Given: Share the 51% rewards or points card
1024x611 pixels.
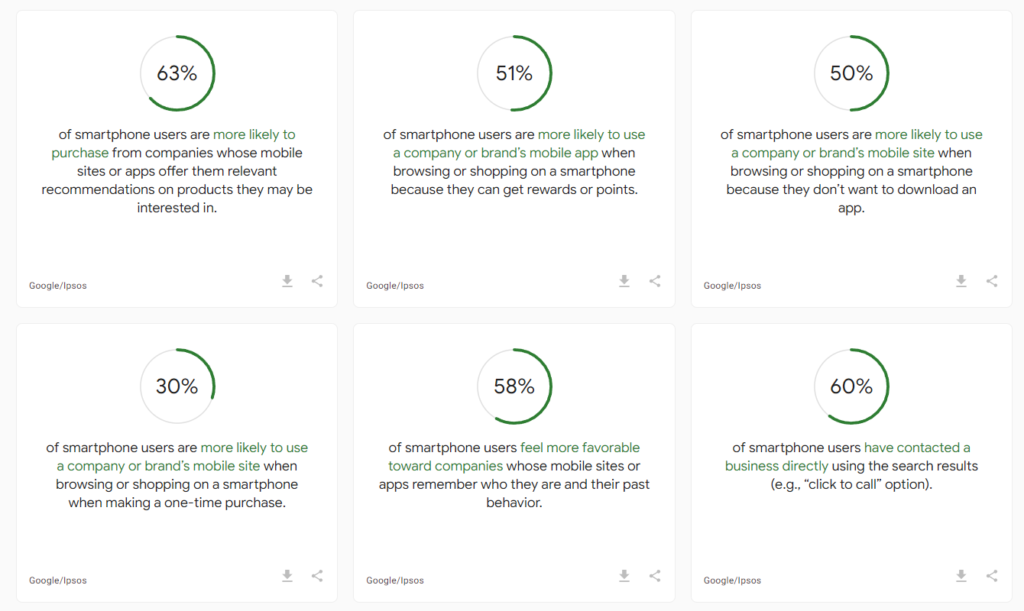Looking at the screenshot, I should coord(655,281).
